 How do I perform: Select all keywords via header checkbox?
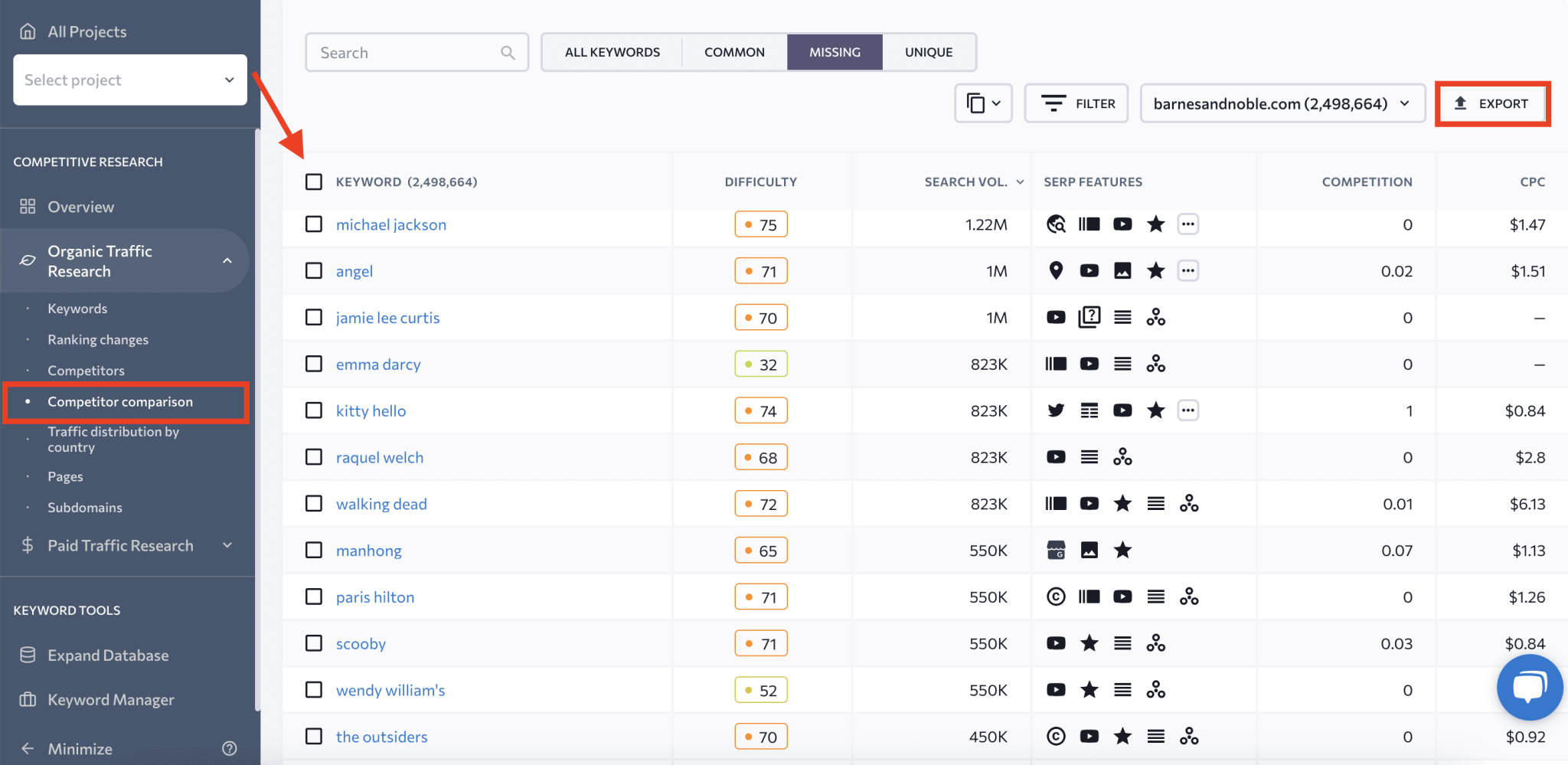click(314, 181)
